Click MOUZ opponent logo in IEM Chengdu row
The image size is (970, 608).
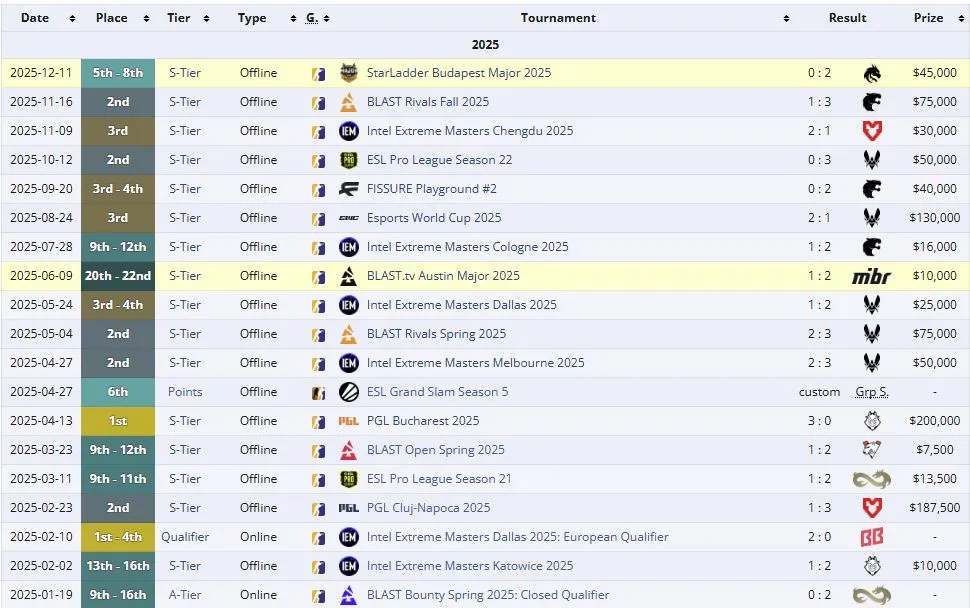[x=872, y=131]
